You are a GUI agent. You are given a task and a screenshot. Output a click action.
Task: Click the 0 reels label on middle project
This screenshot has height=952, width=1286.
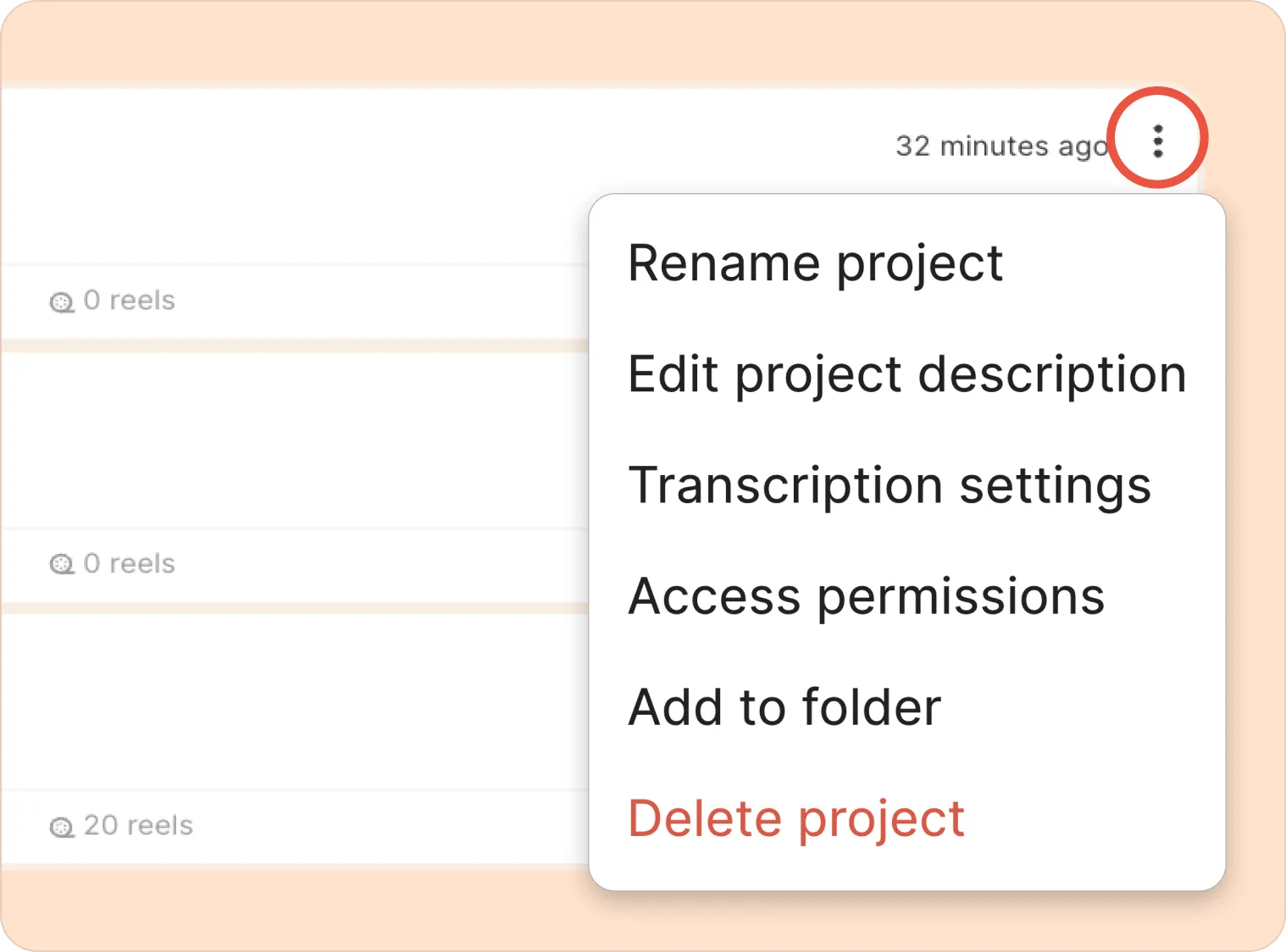tap(129, 563)
